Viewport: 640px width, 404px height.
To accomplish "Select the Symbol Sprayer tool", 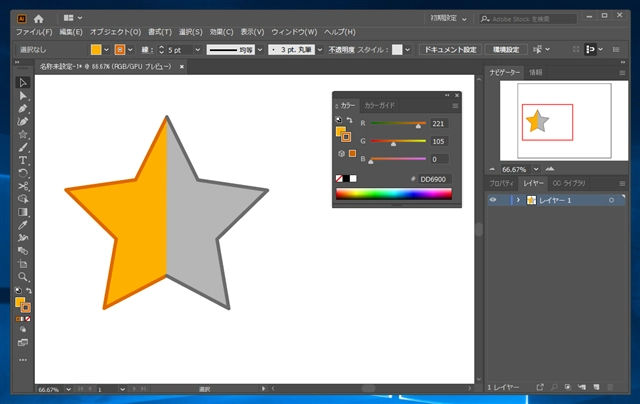I will point(23,238).
